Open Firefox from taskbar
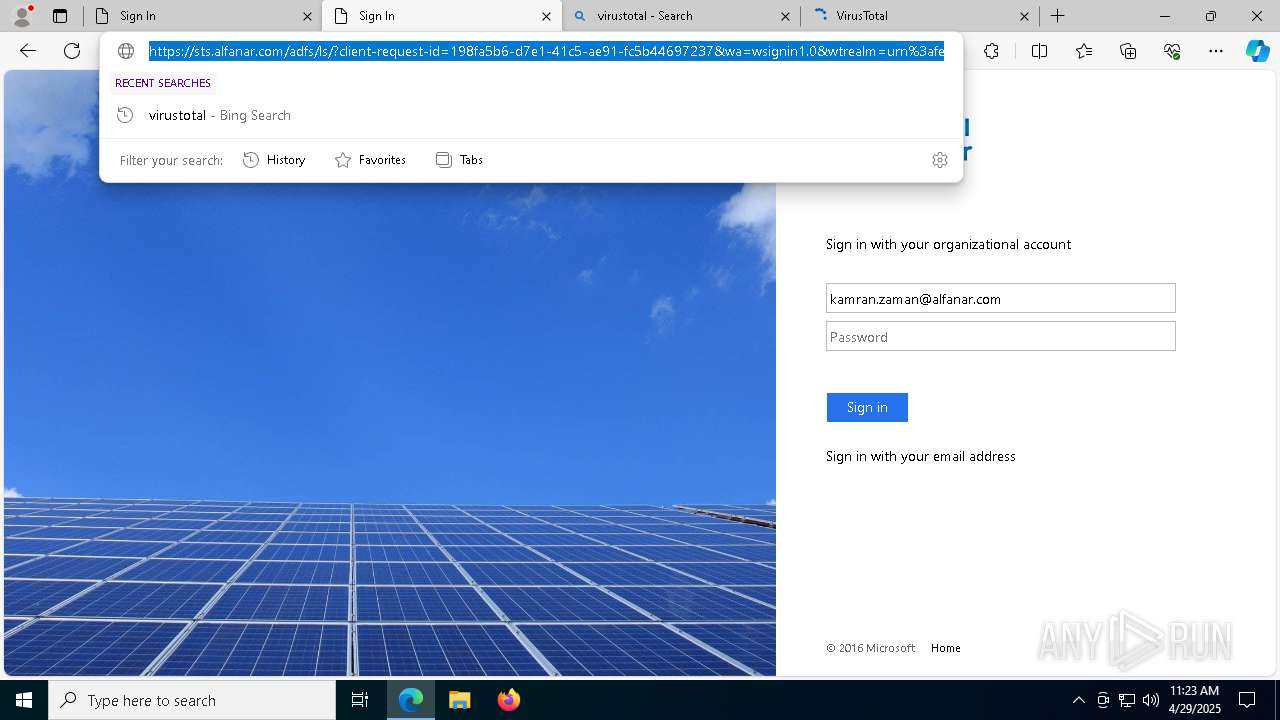This screenshot has height=720, width=1280. pyautogui.click(x=508, y=700)
